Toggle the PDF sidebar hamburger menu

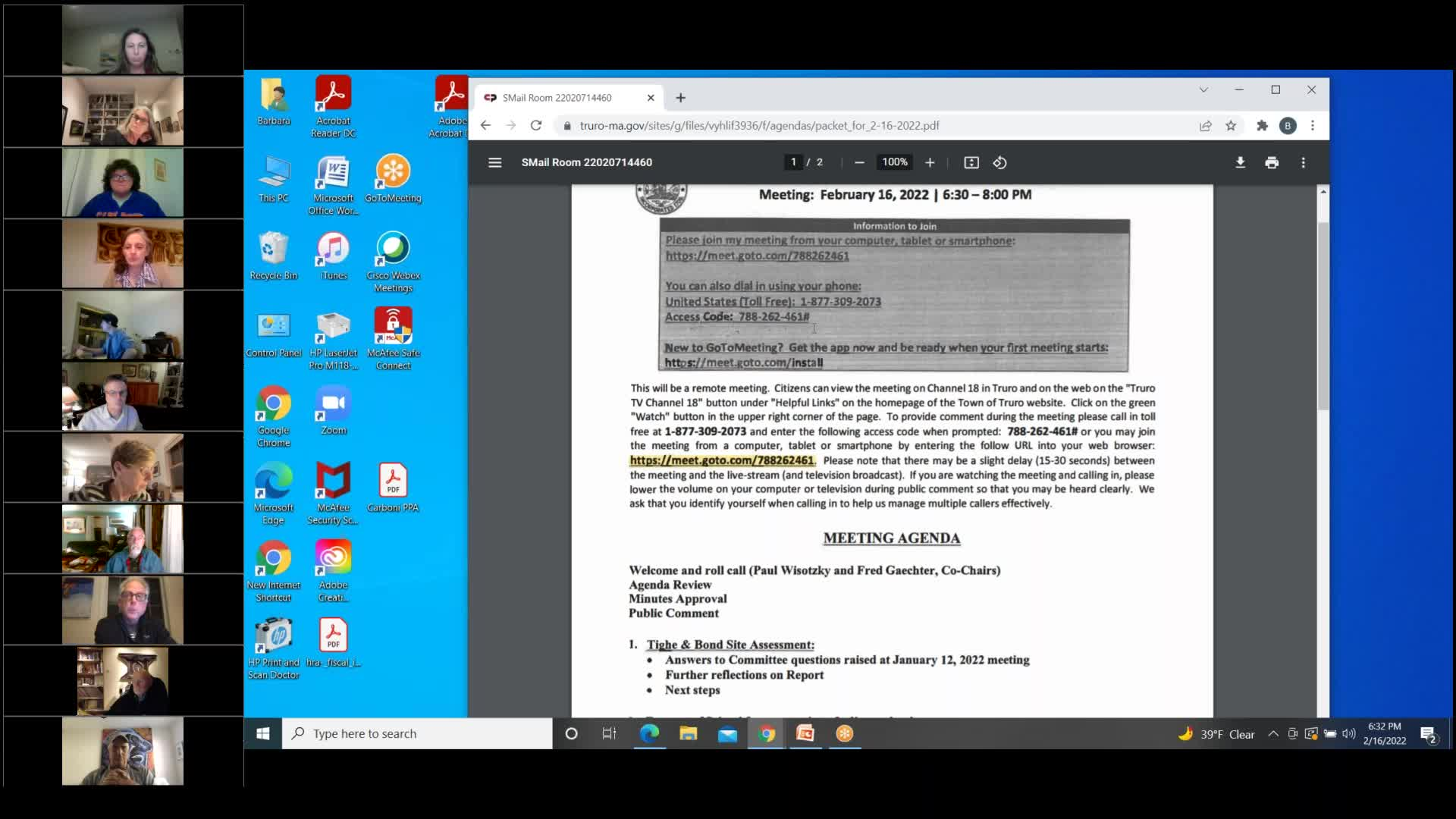point(494,162)
